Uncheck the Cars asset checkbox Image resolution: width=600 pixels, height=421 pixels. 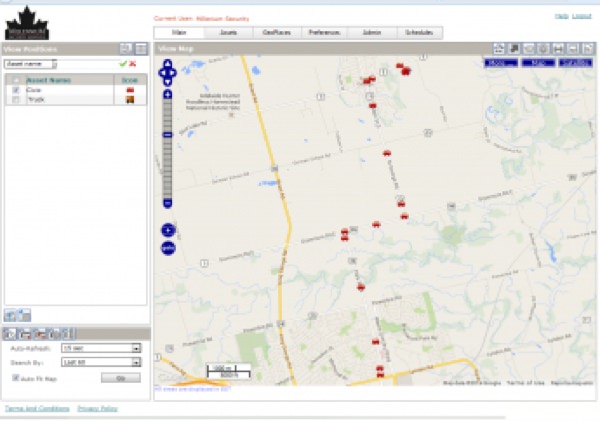click(16, 90)
